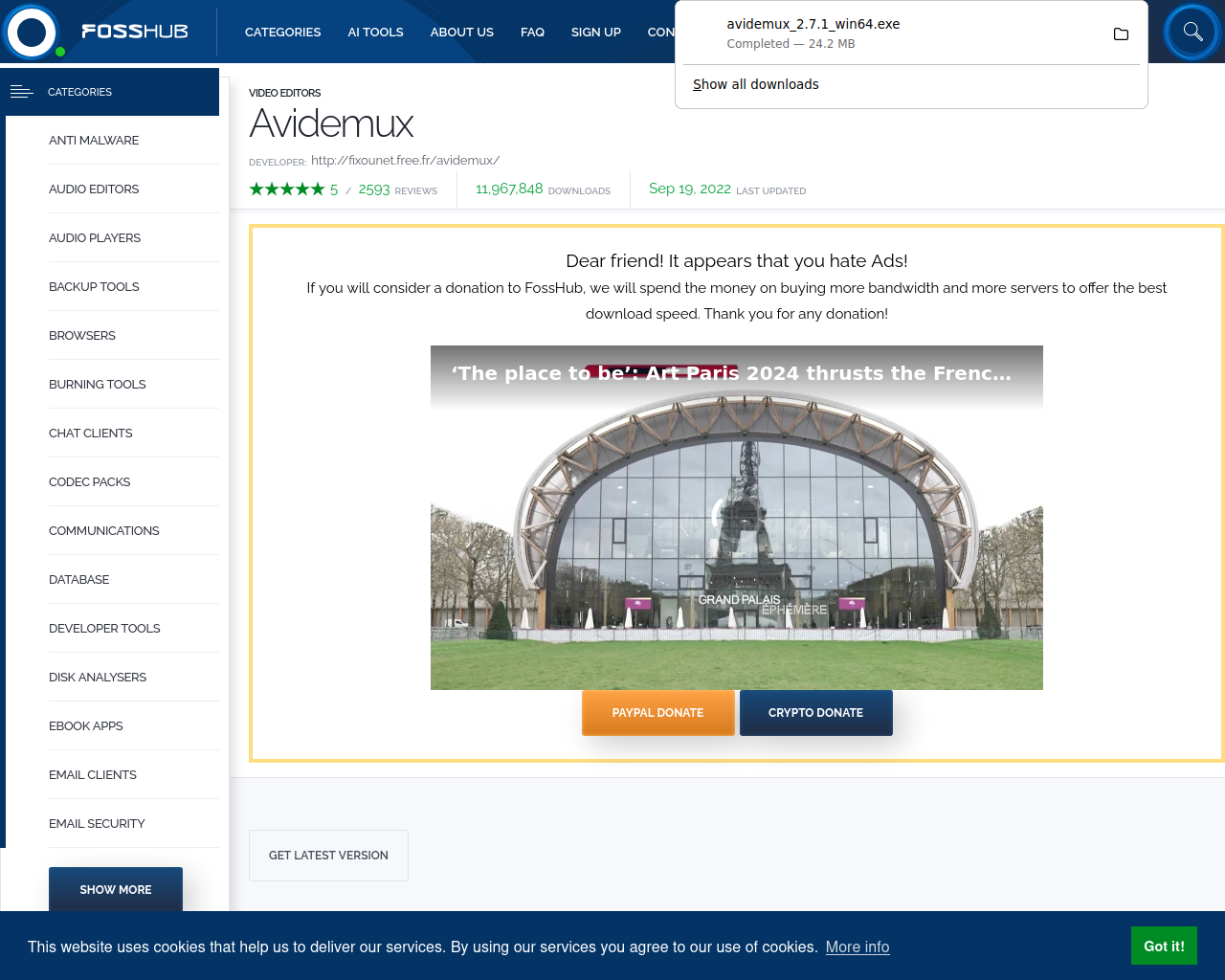The width and height of the screenshot is (1225, 980).
Task: Open the FAQ page
Action: click(532, 32)
